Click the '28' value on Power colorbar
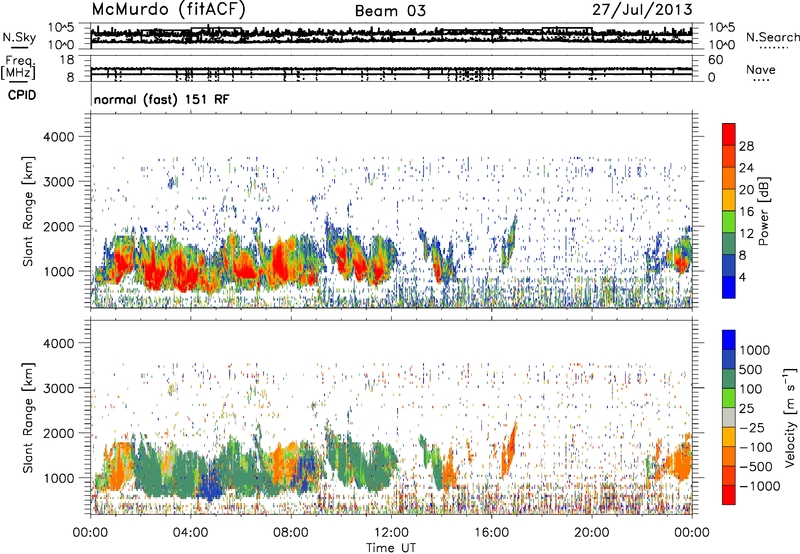 click(x=746, y=146)
